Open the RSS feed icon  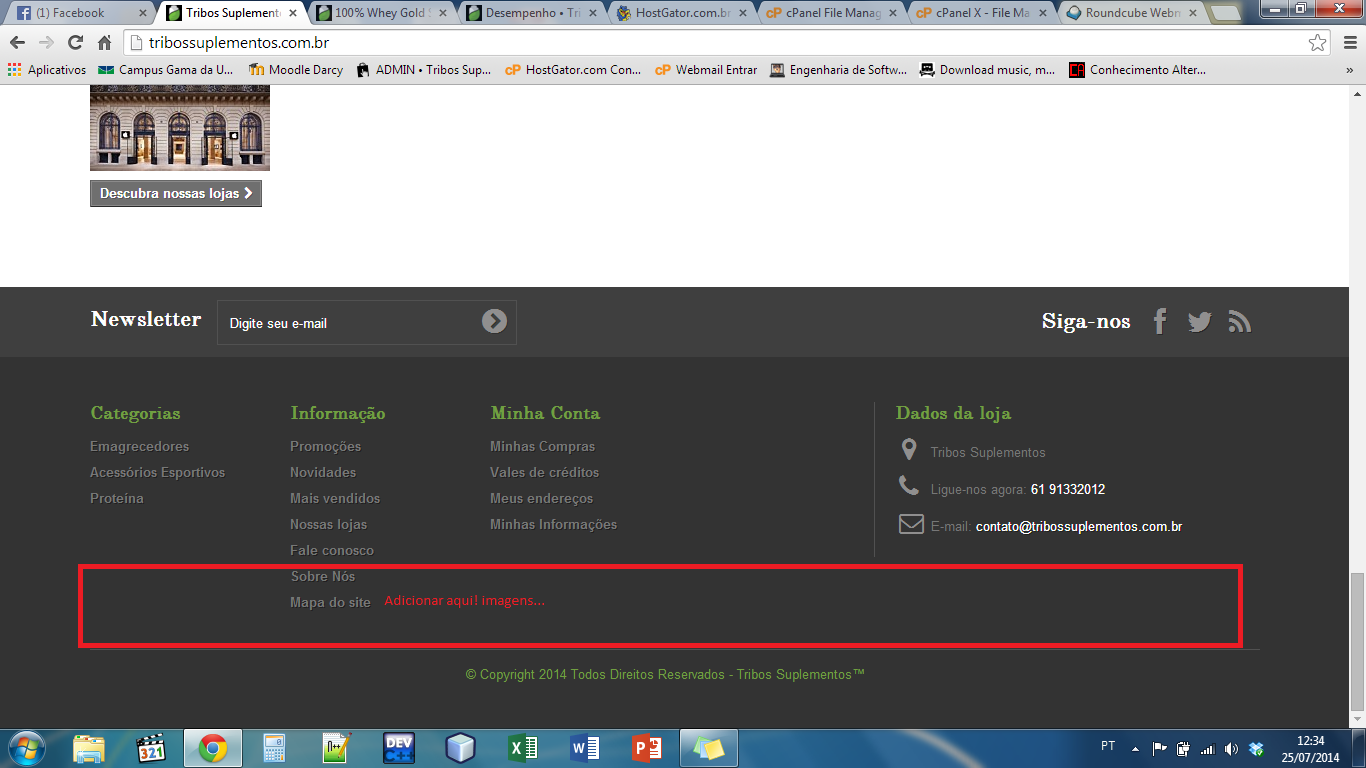point(1240,321)
